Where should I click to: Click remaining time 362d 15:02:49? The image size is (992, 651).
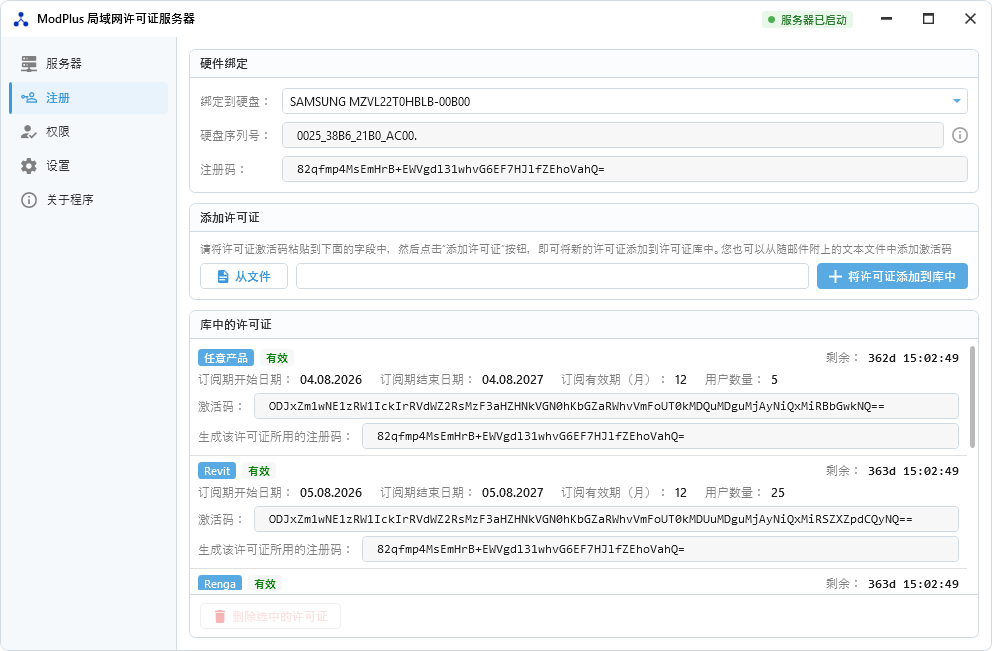(x=913, y=358)
